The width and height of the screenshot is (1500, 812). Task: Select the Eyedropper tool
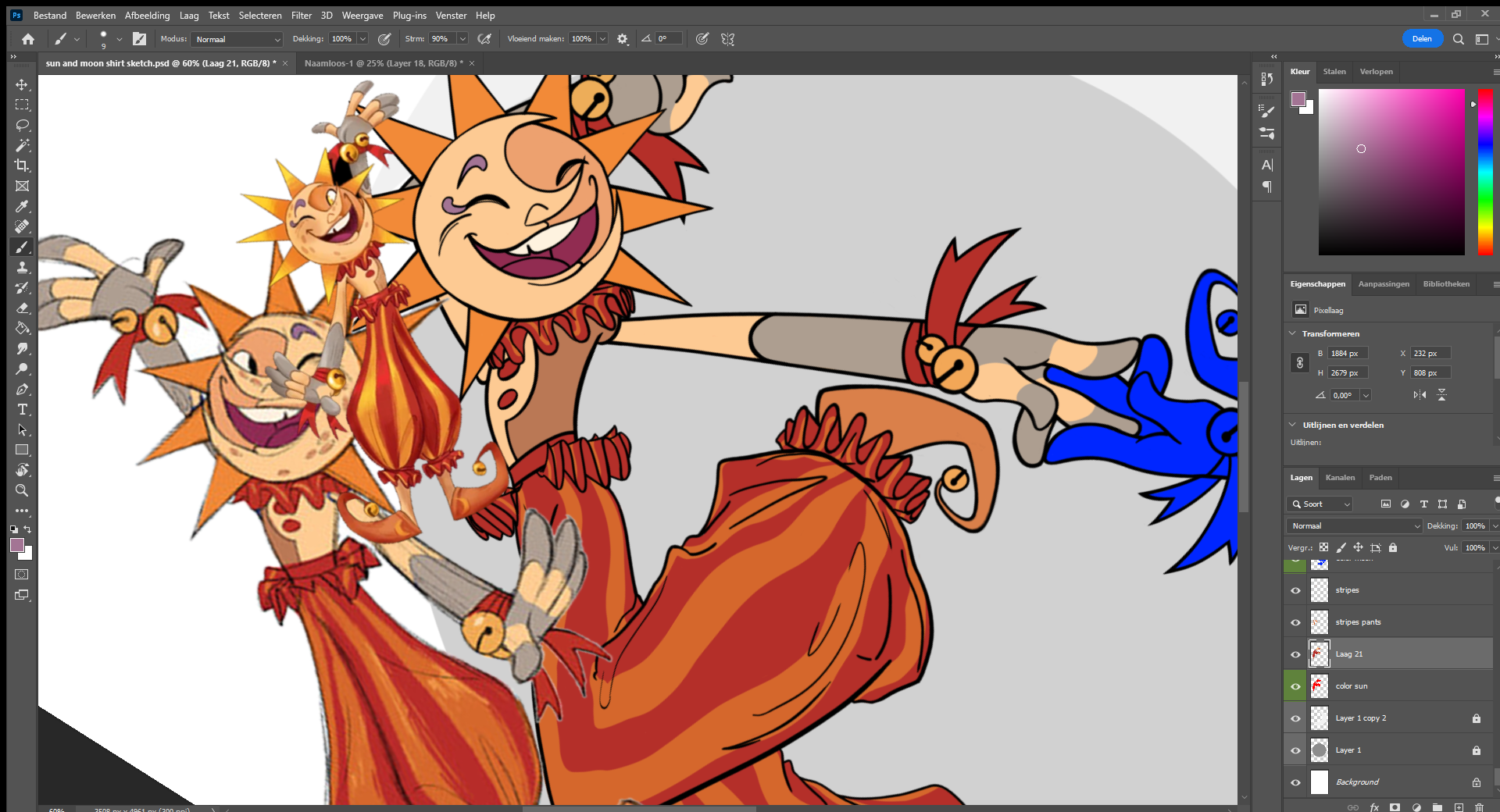(22, 206)
